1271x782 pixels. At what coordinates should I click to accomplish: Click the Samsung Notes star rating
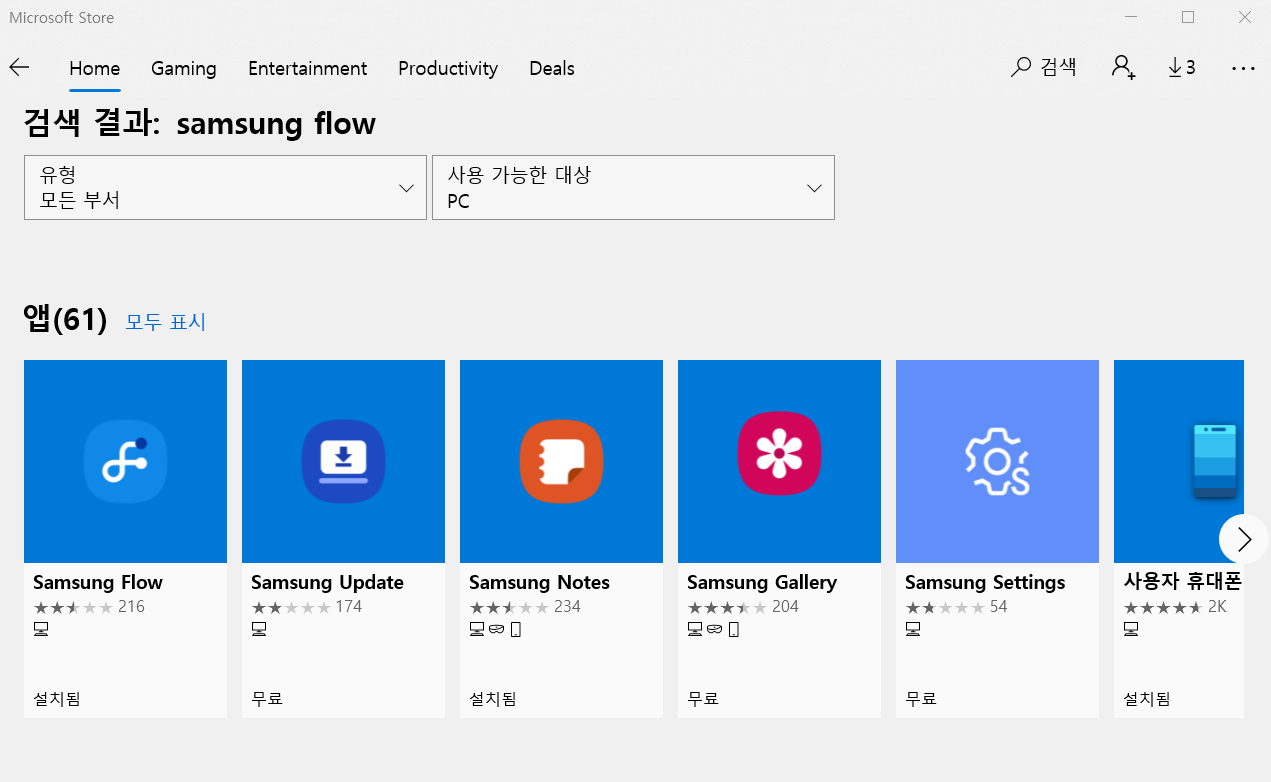tap(509, 607)
